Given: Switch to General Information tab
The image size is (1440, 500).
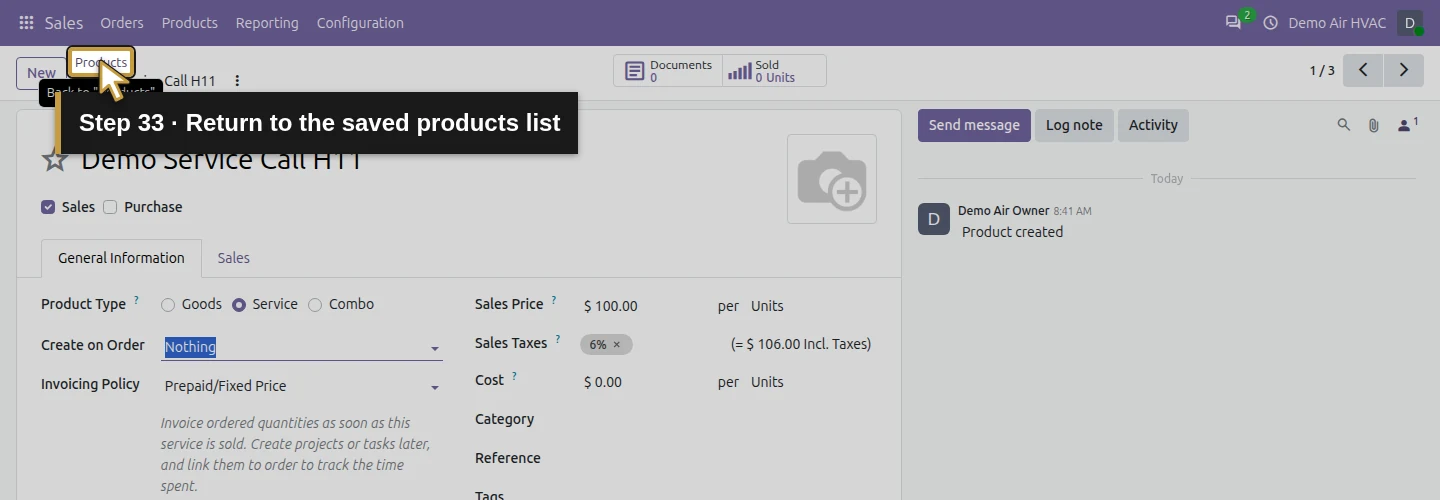Looking at the screenshot, I should point(121,258).
